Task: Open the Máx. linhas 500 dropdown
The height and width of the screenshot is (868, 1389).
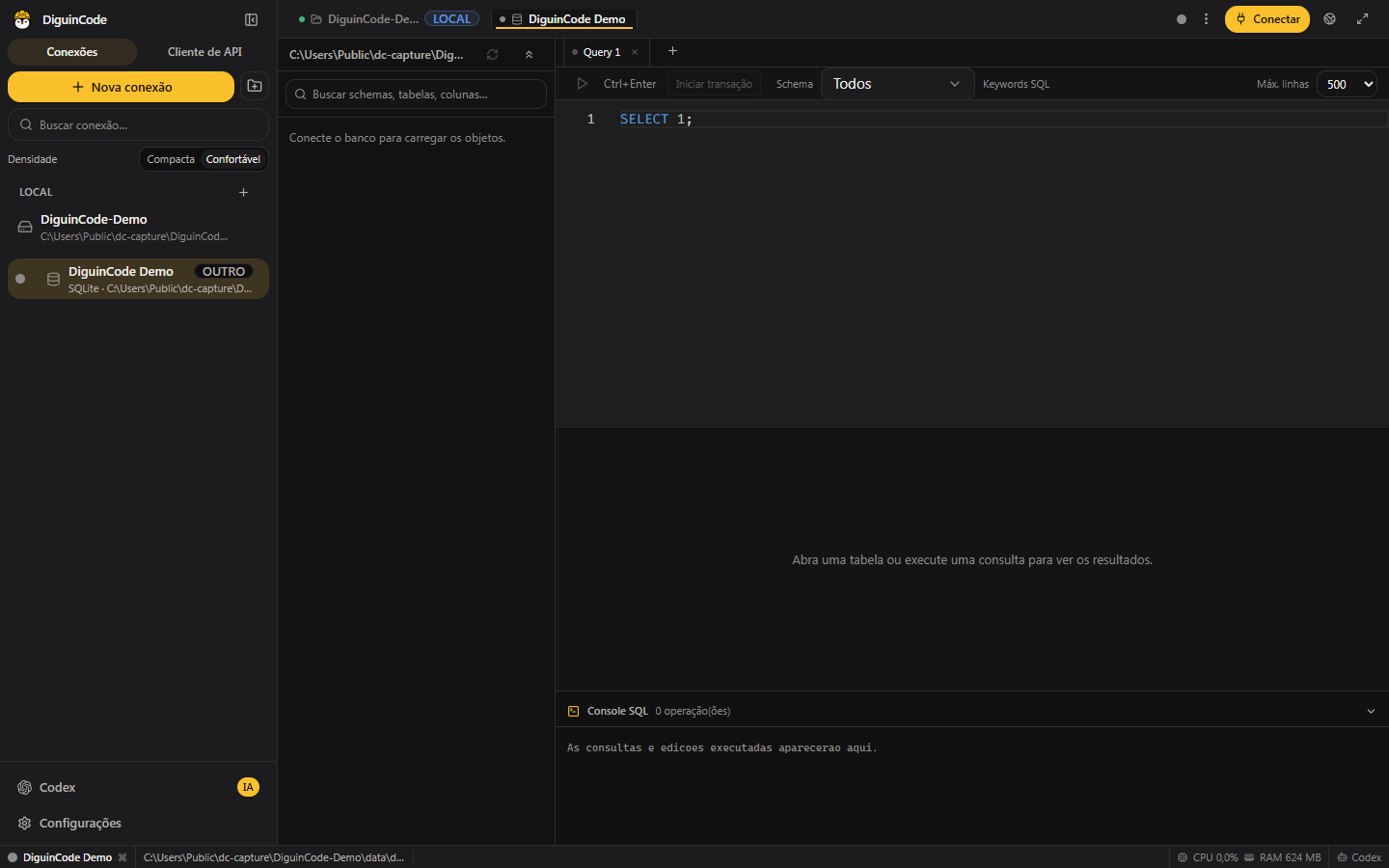Action: point(1347,84)
